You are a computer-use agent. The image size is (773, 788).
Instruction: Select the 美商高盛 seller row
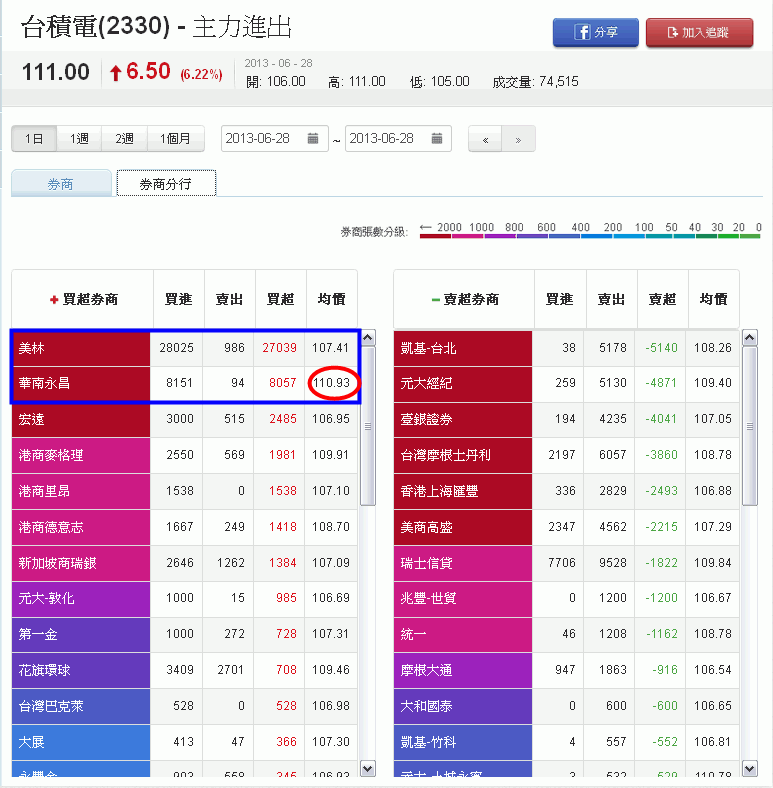(566, 527)
